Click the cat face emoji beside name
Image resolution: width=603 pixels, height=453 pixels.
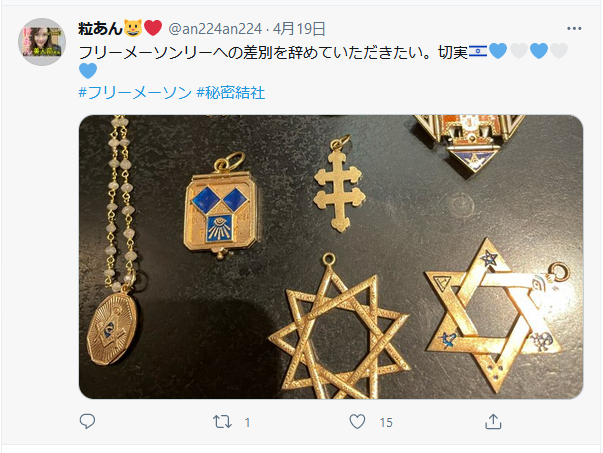coord(133,28)
